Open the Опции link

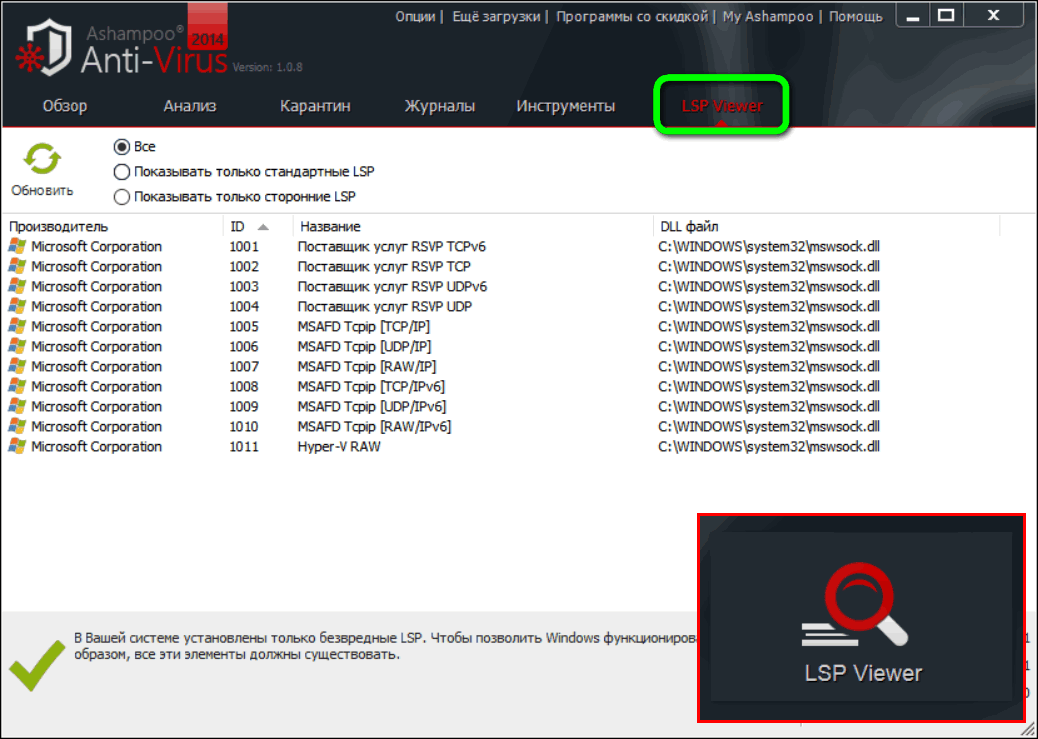(415, 17)
